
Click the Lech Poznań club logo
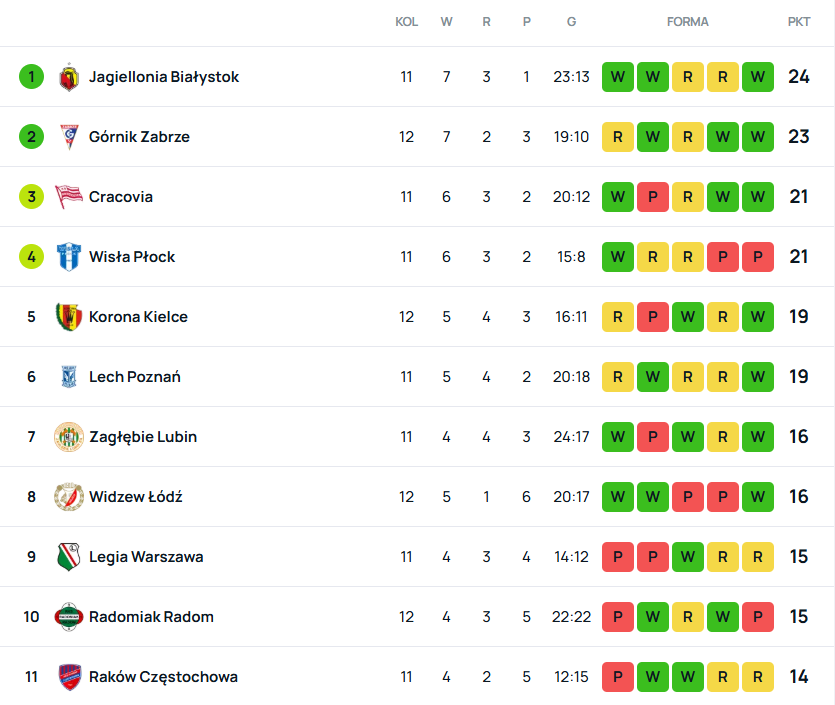pos(68,377)
